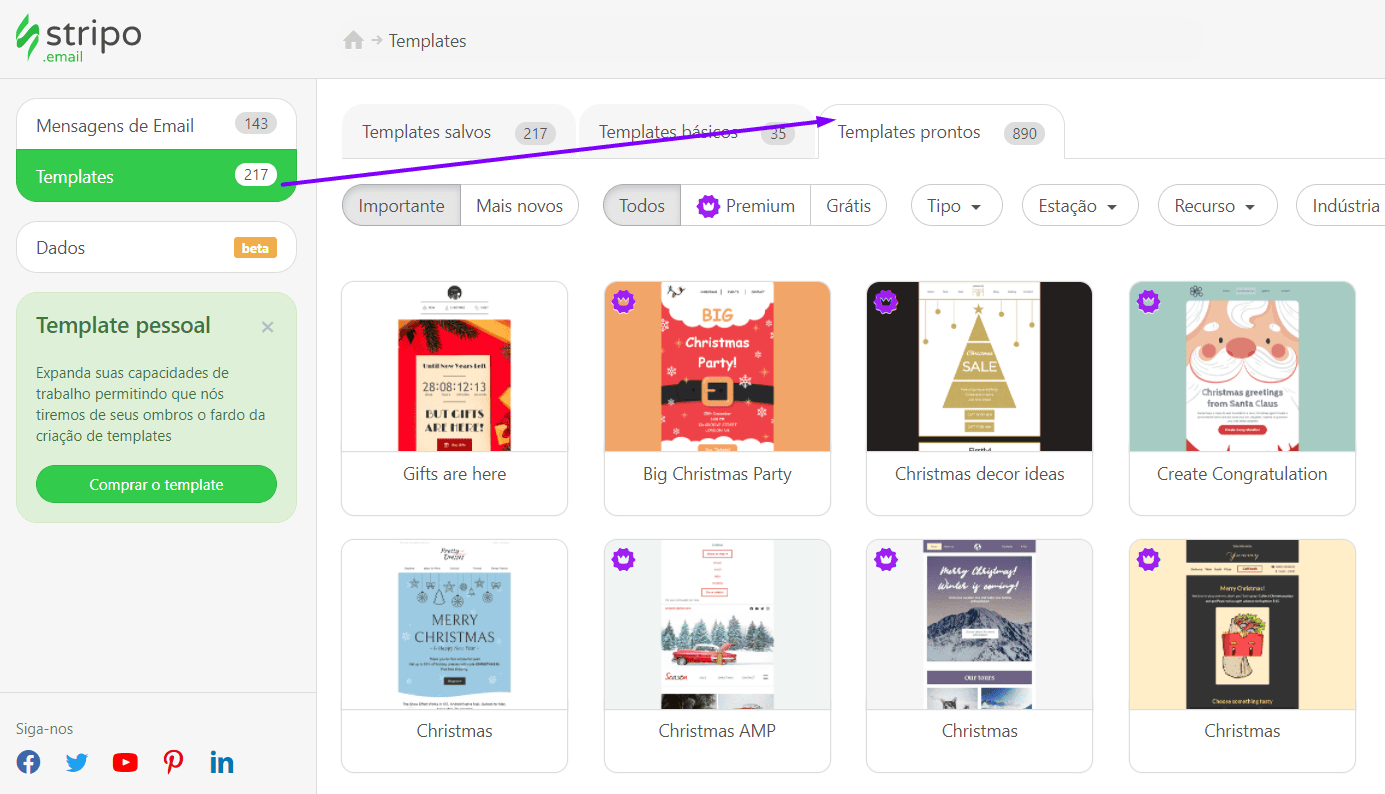Expand the Estação filter
This screenshot has width=1385, height=794.
click(x=1080, y=205)
